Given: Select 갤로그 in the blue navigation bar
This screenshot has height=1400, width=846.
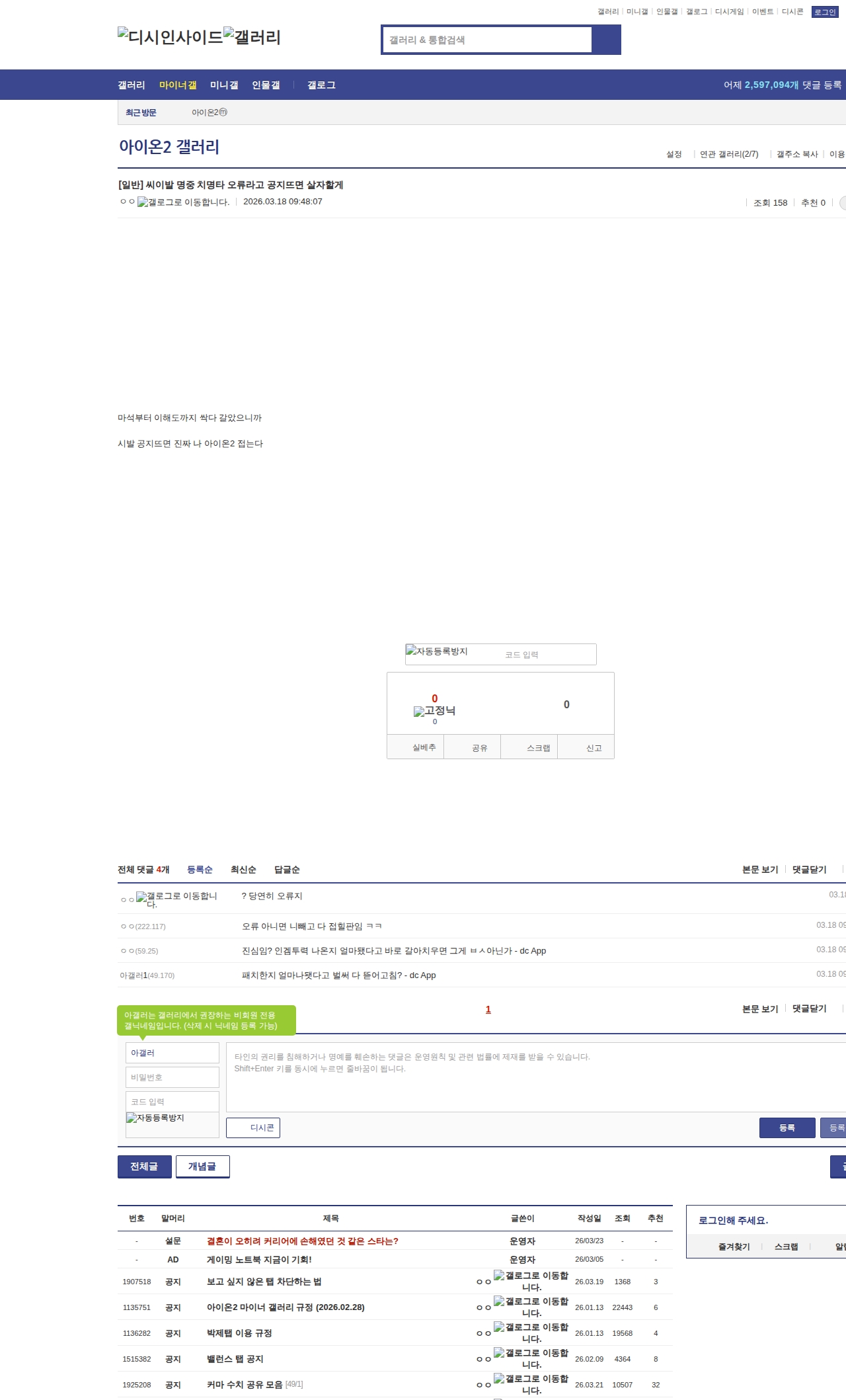Looking at the screenshot, I should [321, 85].
